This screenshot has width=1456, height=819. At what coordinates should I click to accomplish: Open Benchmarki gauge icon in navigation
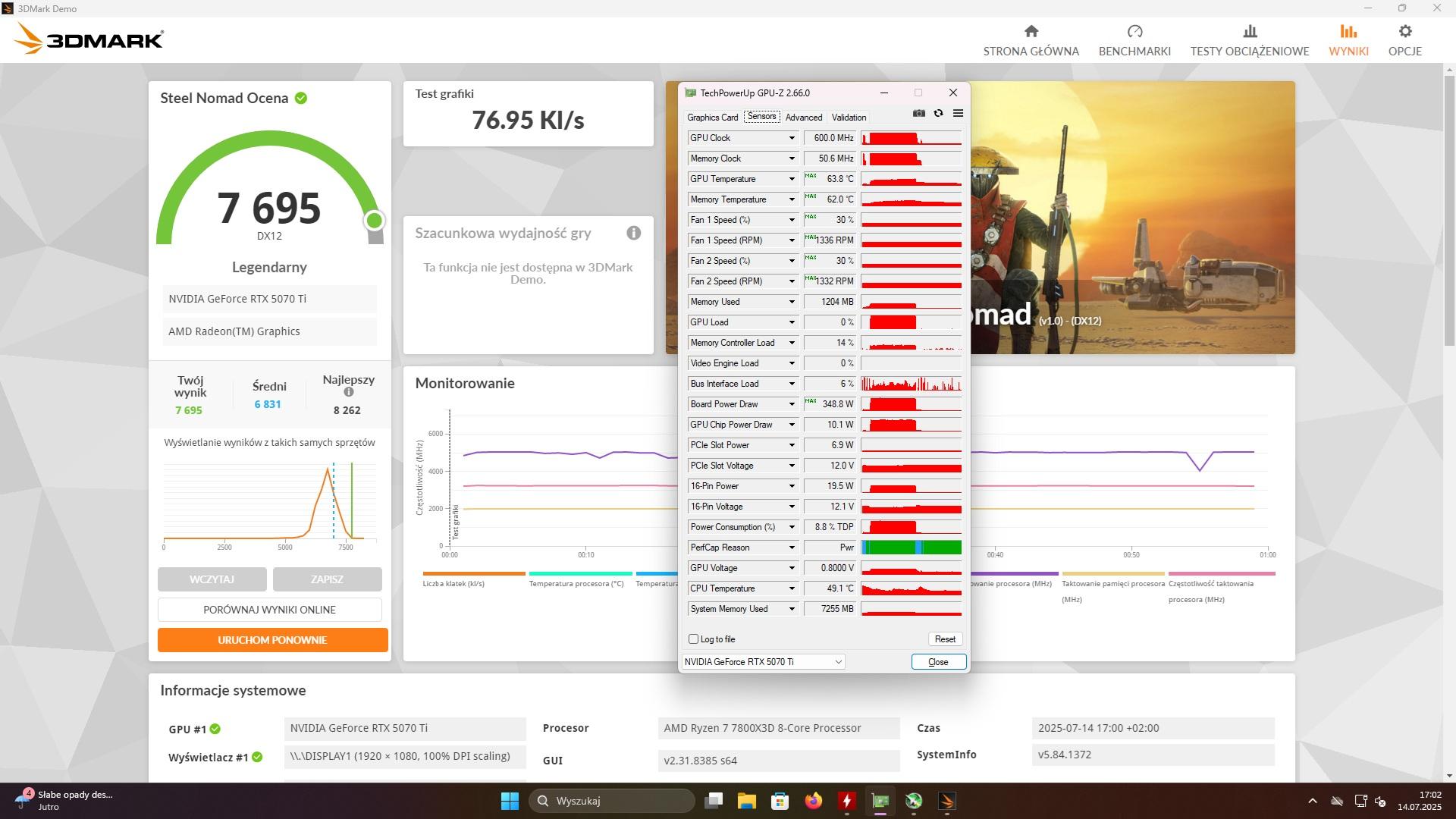click(x=1134, y=31)
